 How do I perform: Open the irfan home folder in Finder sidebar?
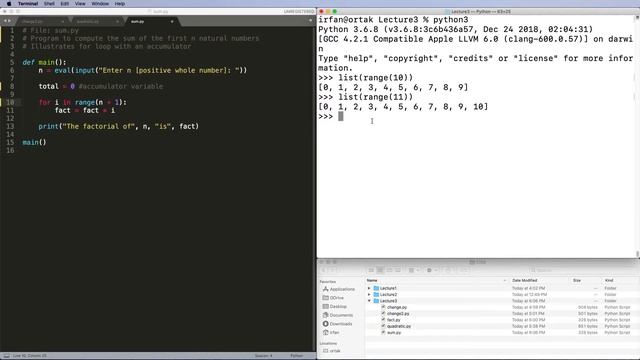(331, 333)
